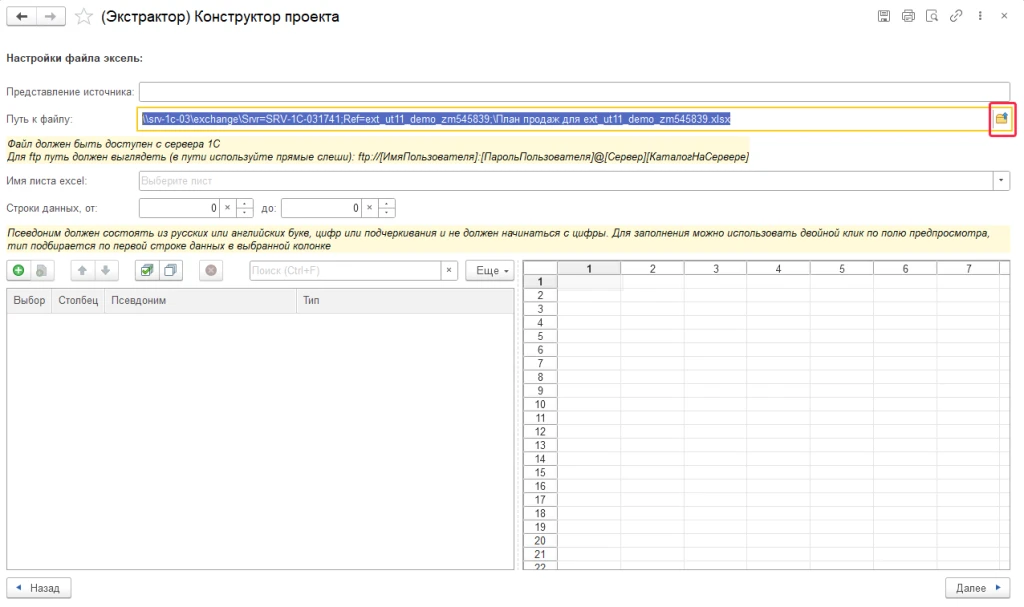The image size is (1024, 607).
Task: Click the save diskette icon in header
Action: (x=884, y=16)
